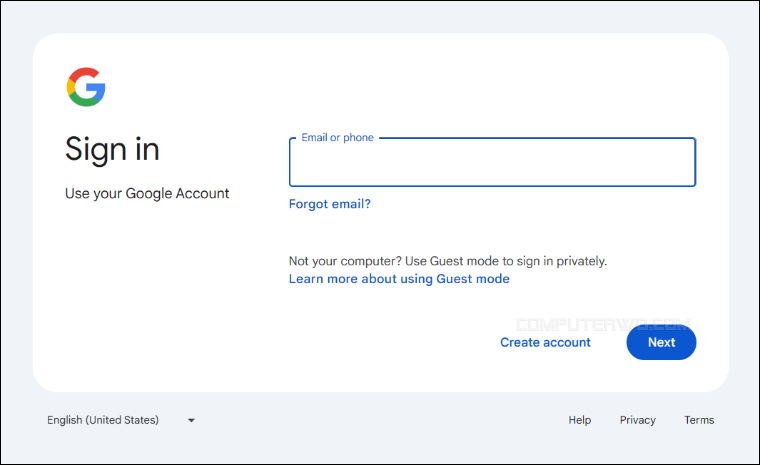760x465 pixels.
Task: Open the Terms link in footer
Action: (699, 420)
